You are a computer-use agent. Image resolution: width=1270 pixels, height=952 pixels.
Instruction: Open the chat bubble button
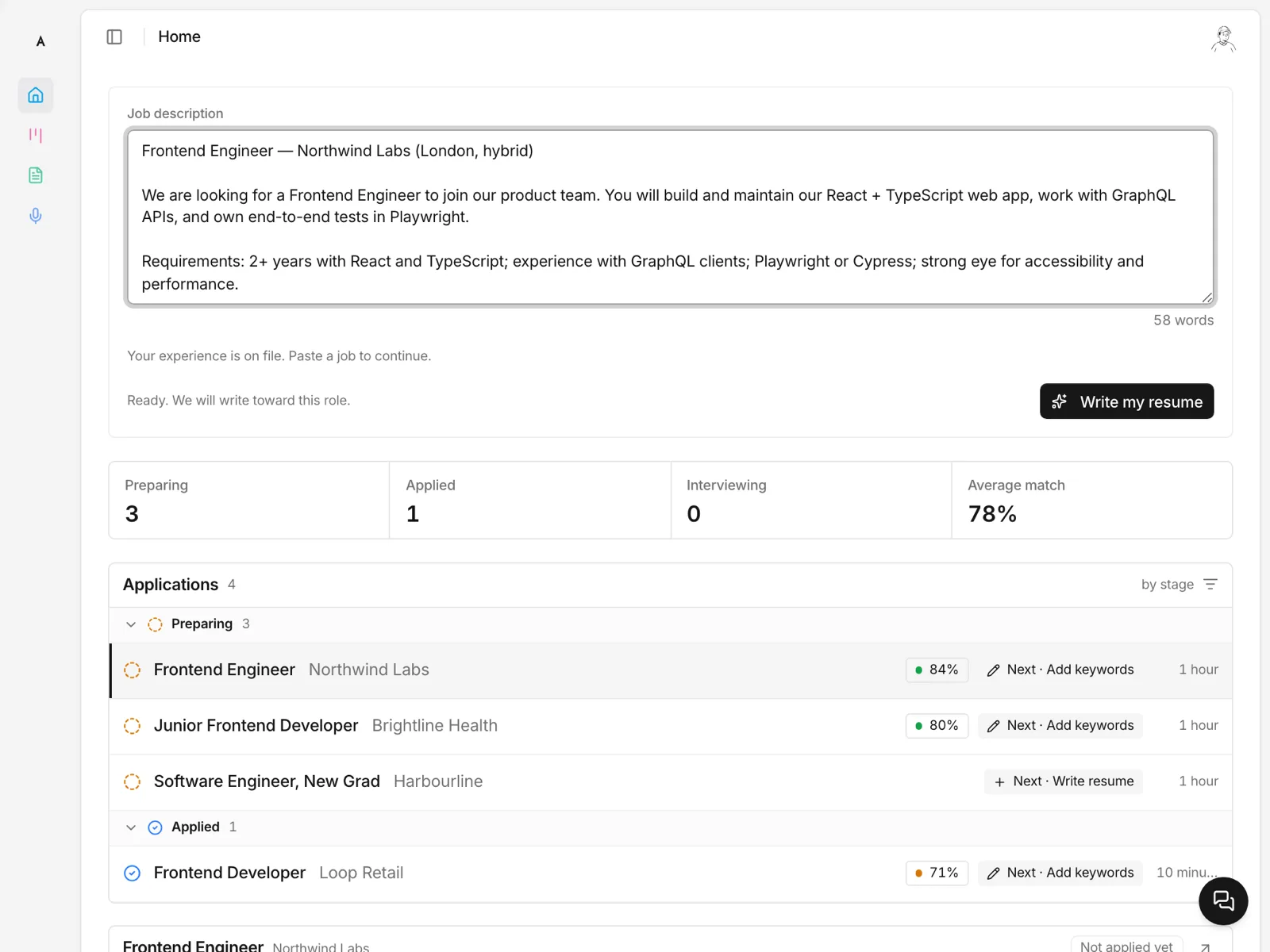click(1223, 900)
